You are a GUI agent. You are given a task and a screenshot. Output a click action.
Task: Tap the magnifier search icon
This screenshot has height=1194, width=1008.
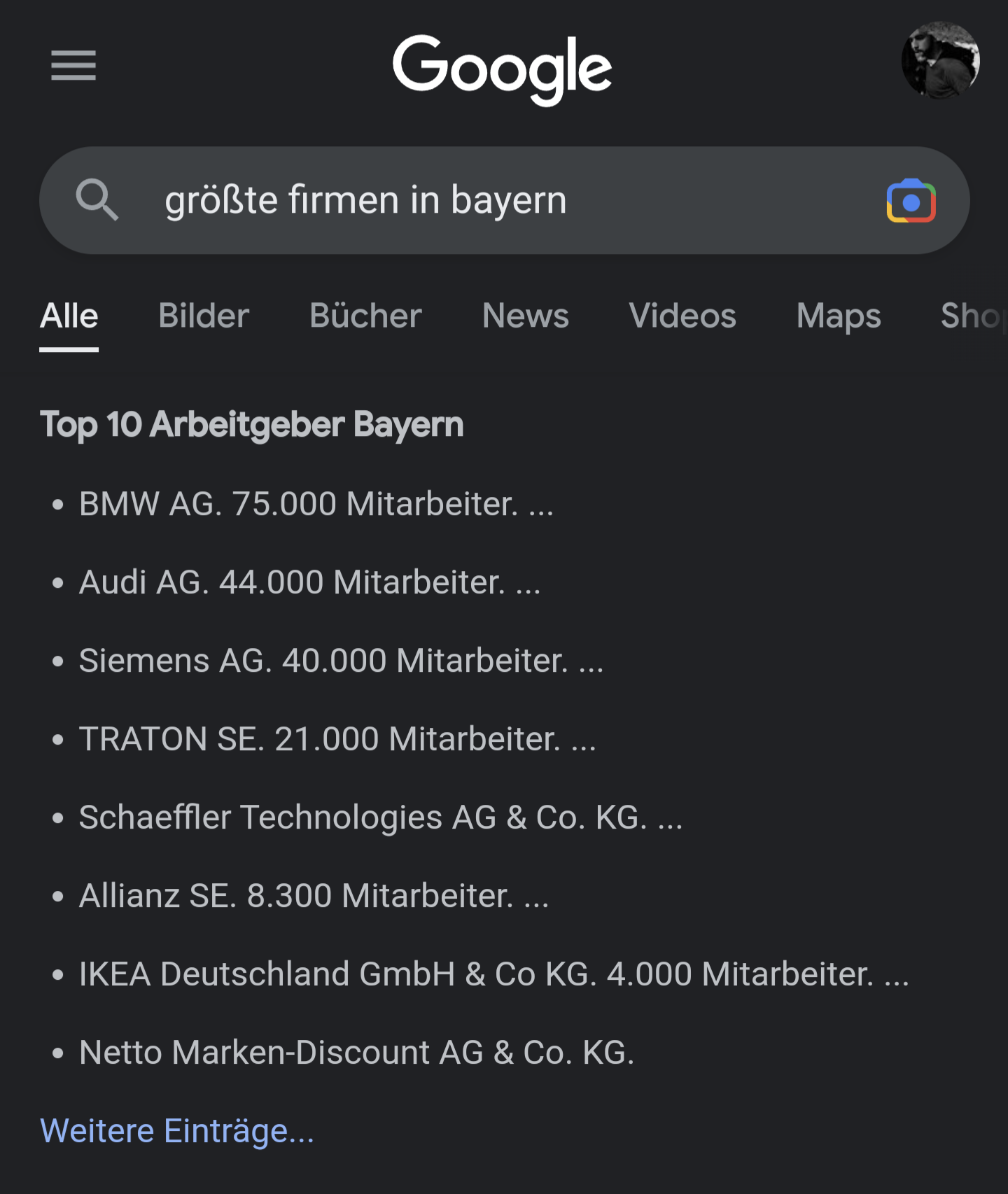pos(97,200)
